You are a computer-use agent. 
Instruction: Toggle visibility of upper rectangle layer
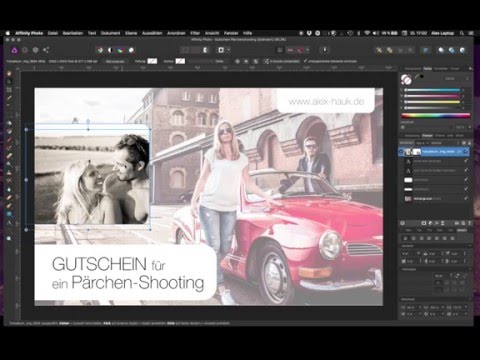click(x=466, y=180)
